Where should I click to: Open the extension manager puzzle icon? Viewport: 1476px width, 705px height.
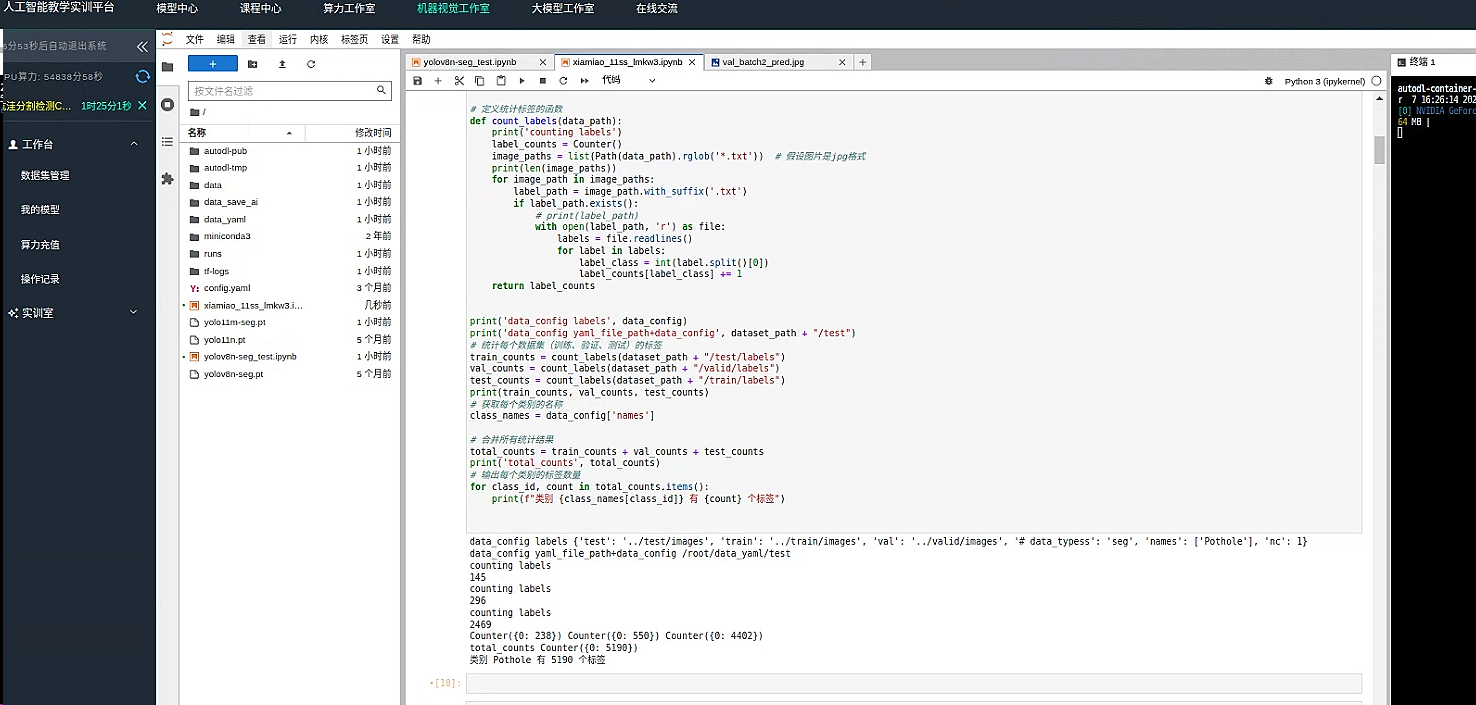pos(167,179)
